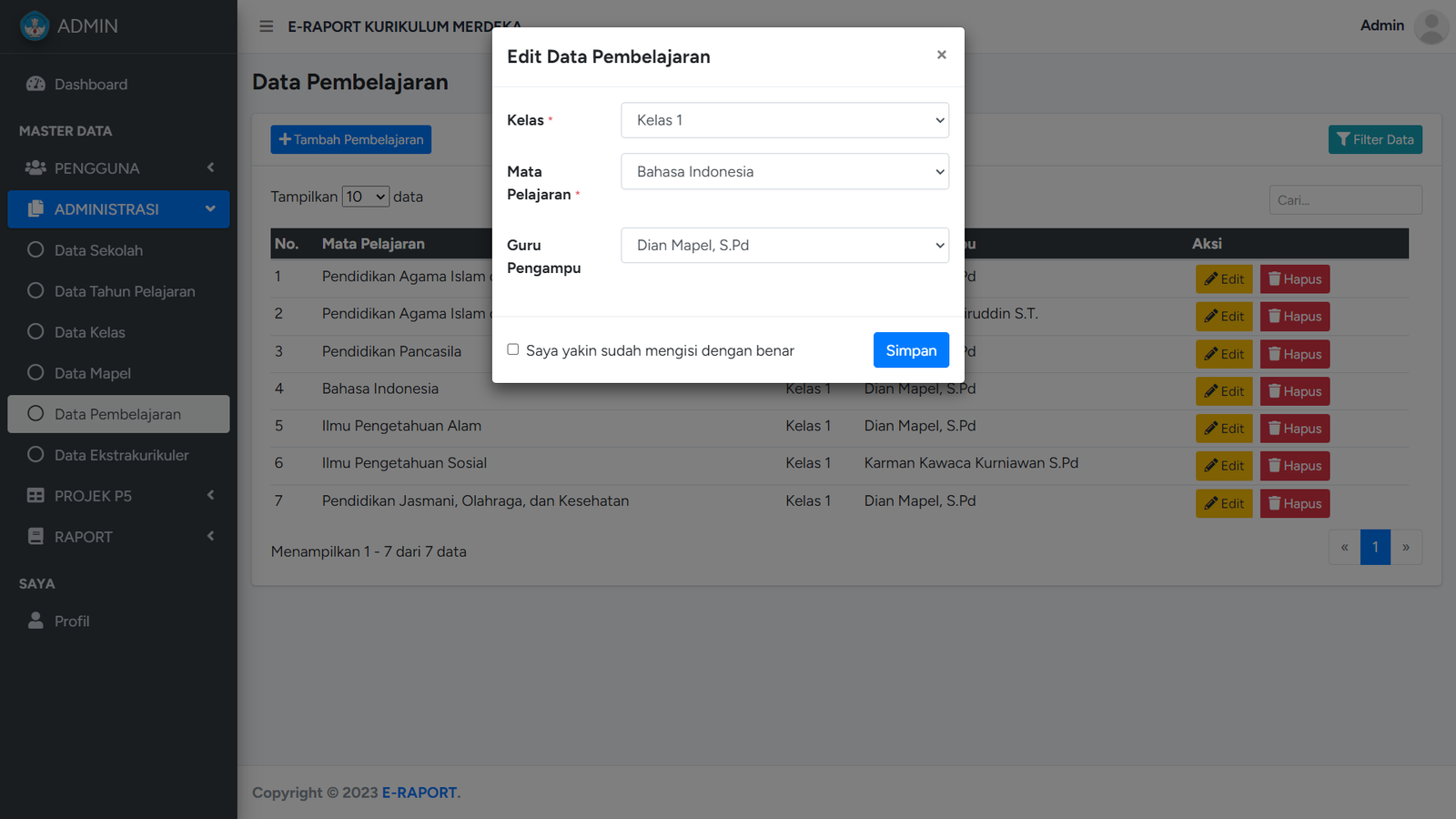
Task: Open the Kelas dropdown in dialog
Action: pos(784,120)
